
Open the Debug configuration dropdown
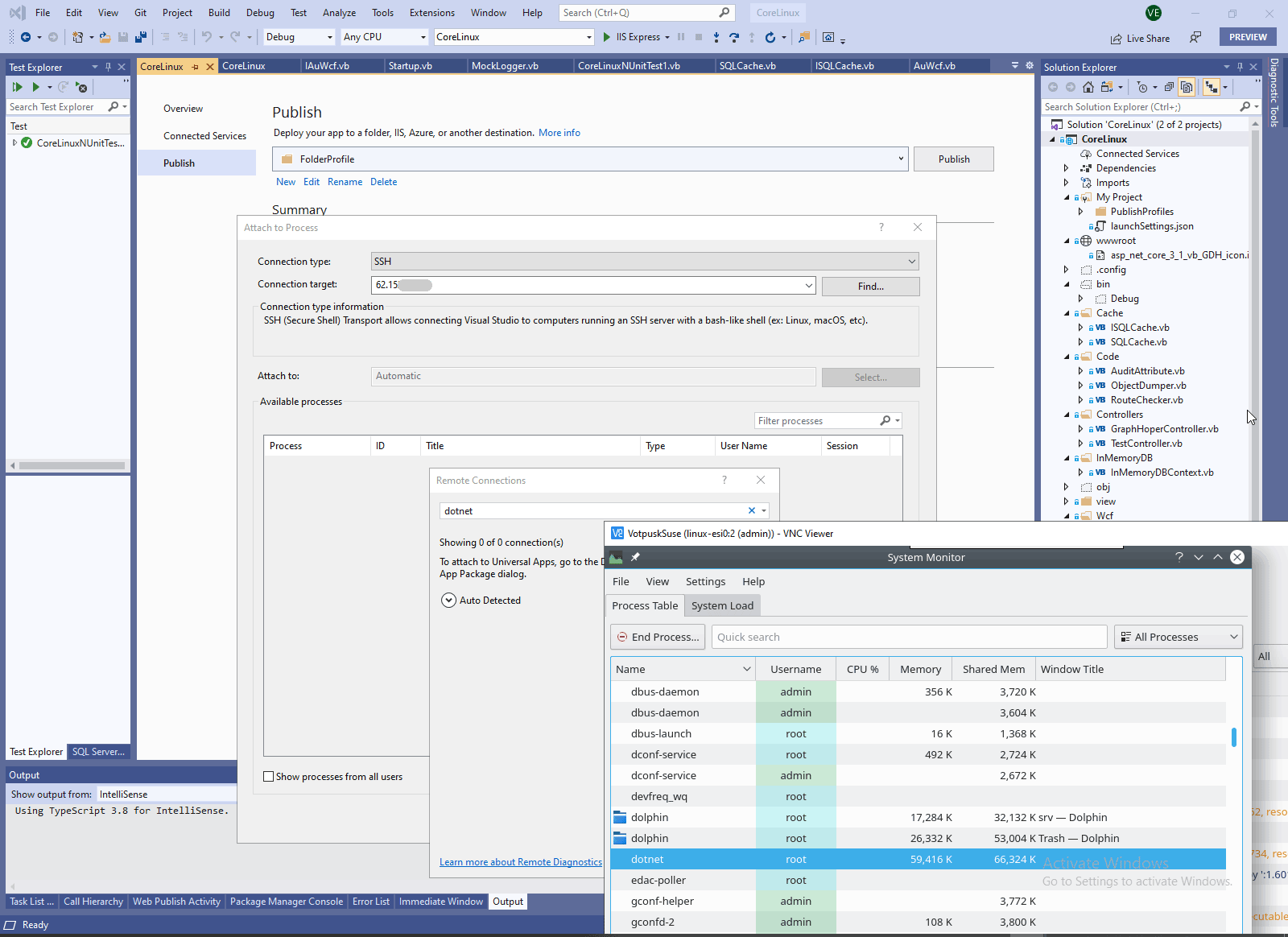click(329, 37)
